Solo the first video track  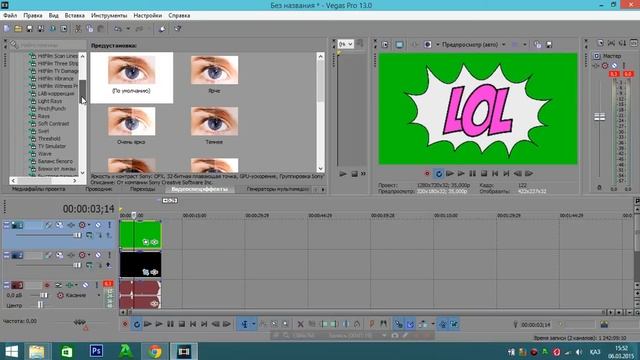click(x=109, y=225)
